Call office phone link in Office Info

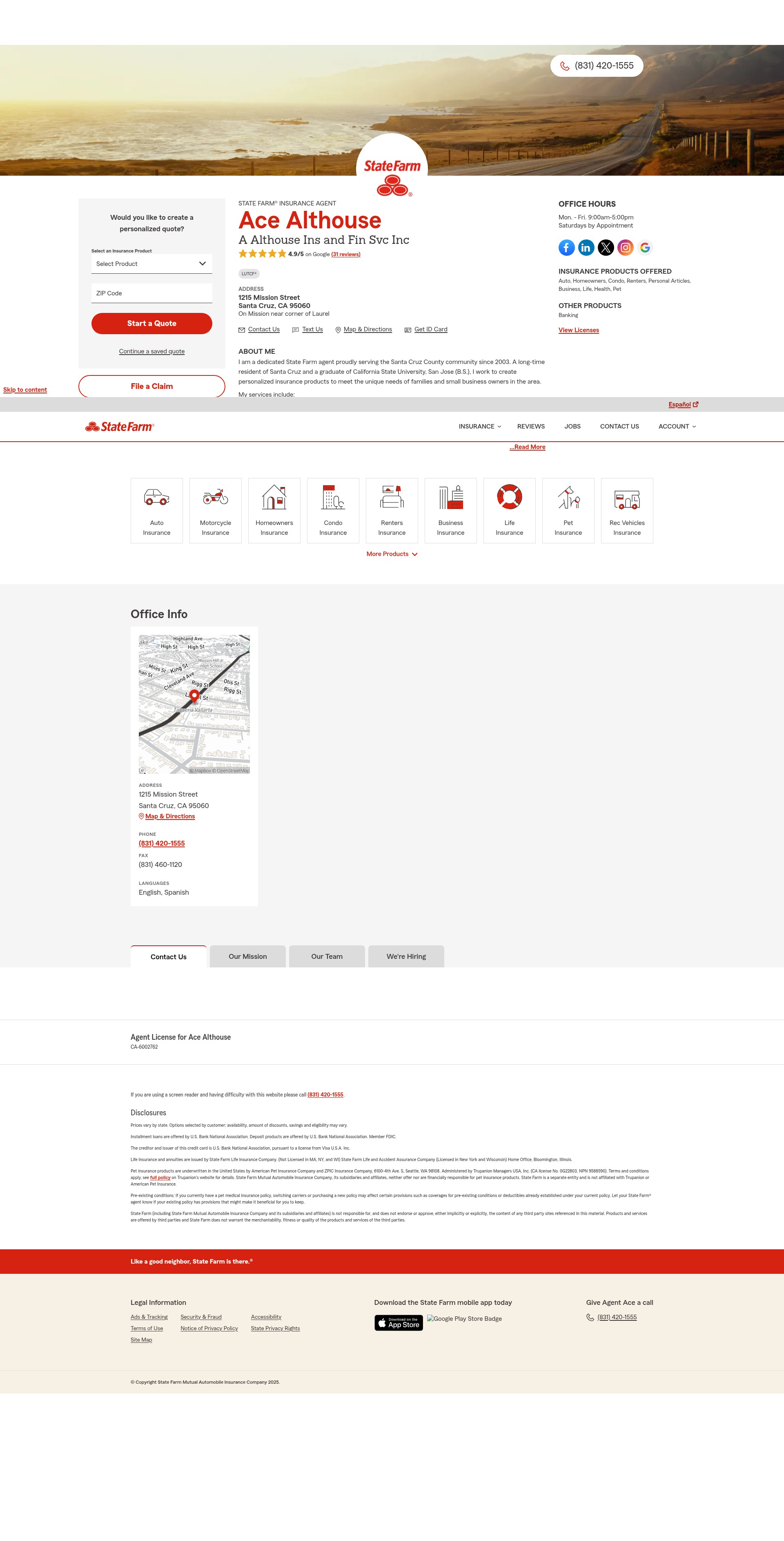pyautogui.click(x=161, y=844)
